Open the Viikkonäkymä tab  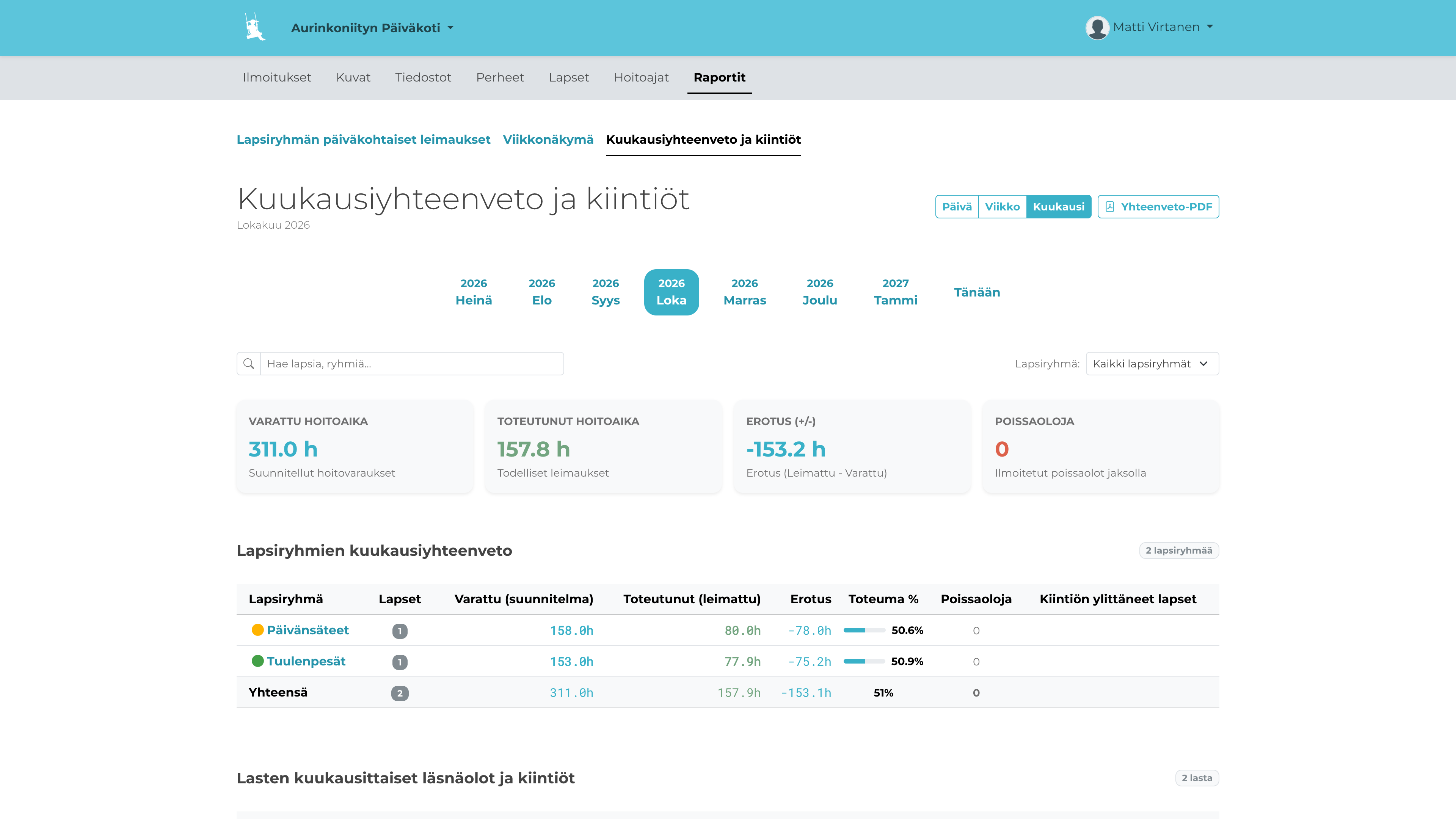coord(548,140)
